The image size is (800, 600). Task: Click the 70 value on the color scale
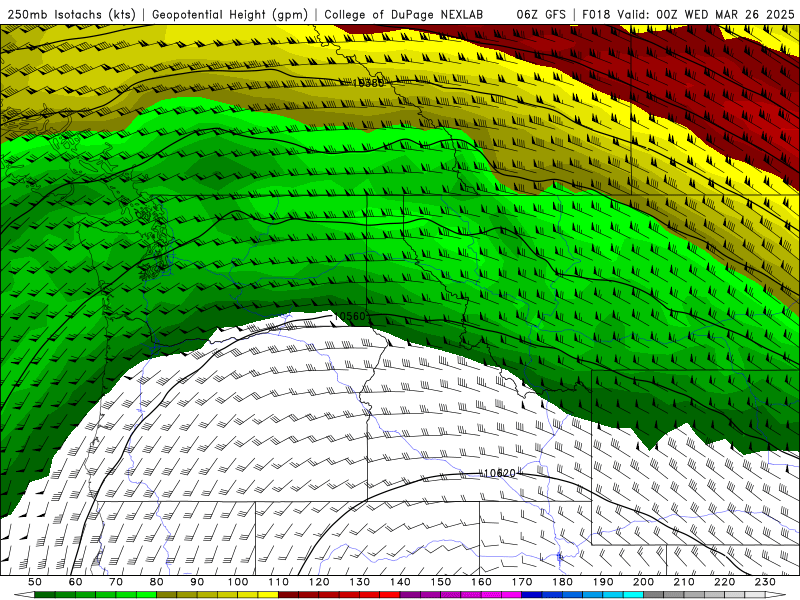click(x=116, y=582)
